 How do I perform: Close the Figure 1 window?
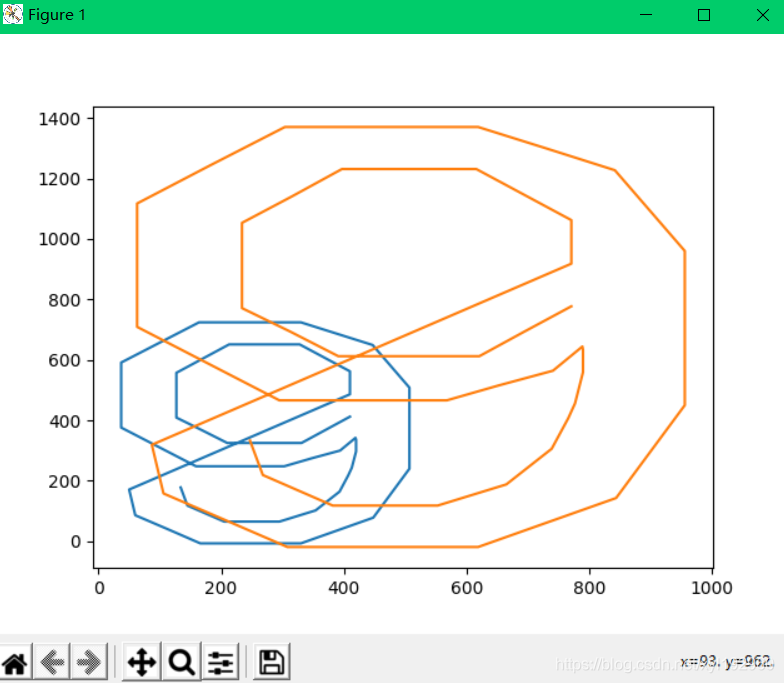(762, 15)
